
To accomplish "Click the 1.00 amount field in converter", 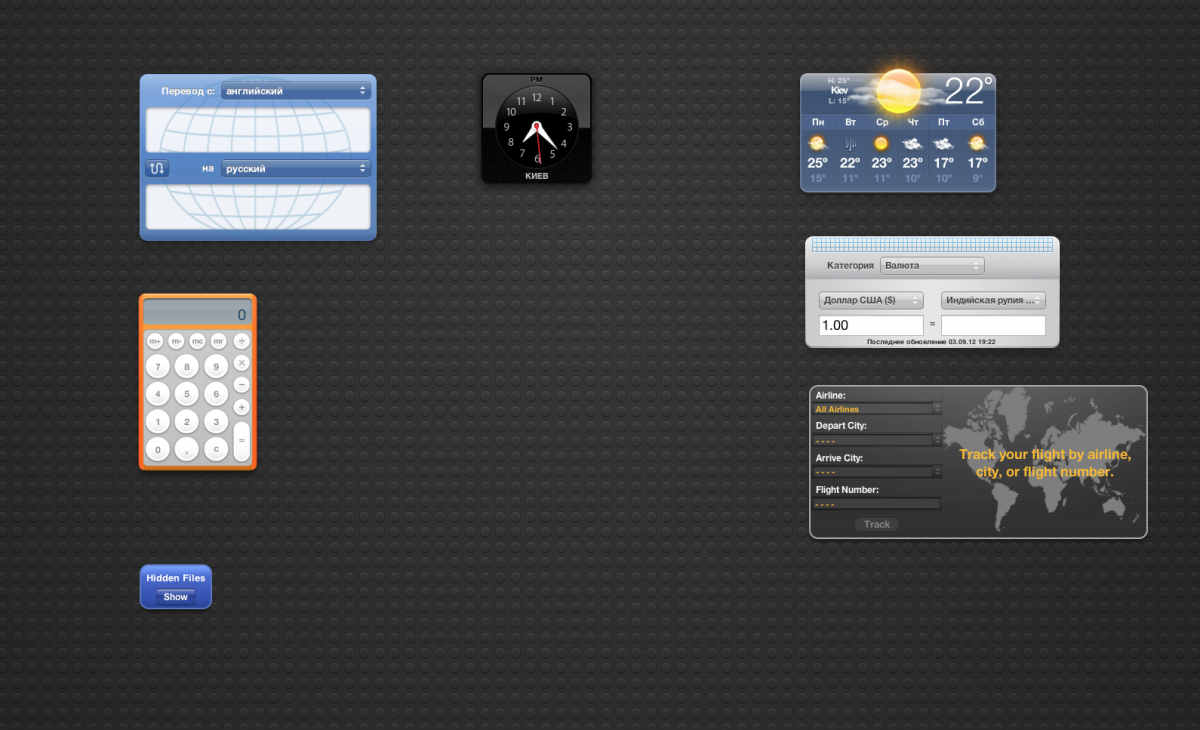I will point(871,325).
